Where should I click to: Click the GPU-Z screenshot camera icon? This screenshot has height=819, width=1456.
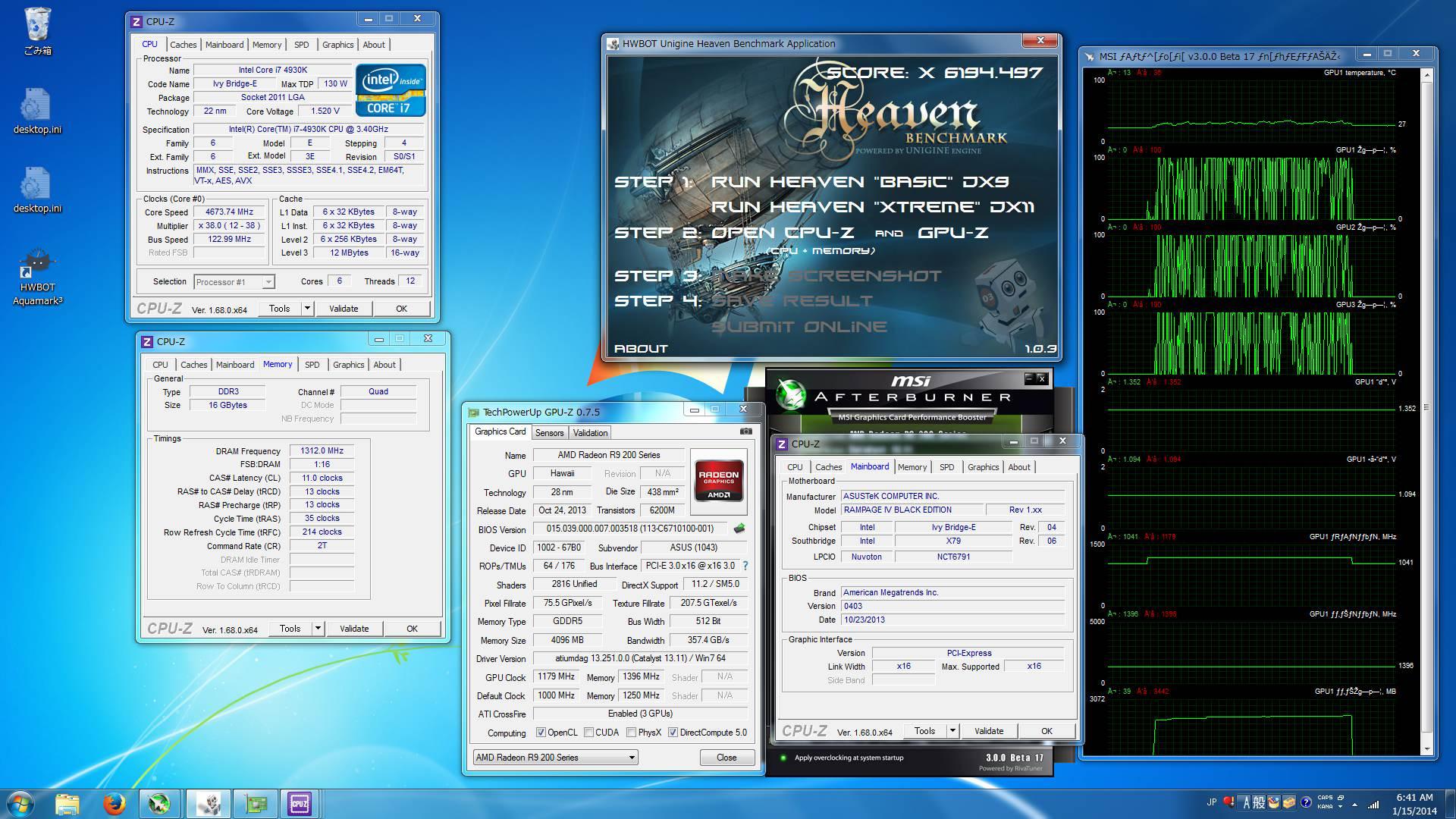click(x=746, y=431)
